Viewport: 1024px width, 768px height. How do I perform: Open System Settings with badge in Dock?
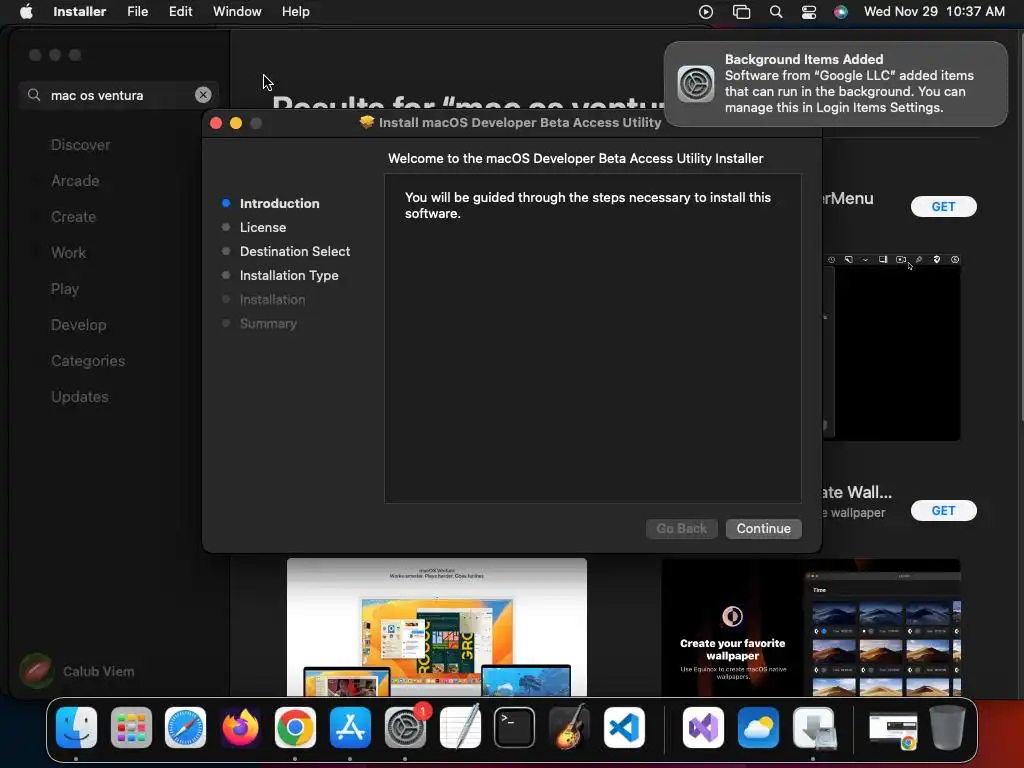point(406,728)
